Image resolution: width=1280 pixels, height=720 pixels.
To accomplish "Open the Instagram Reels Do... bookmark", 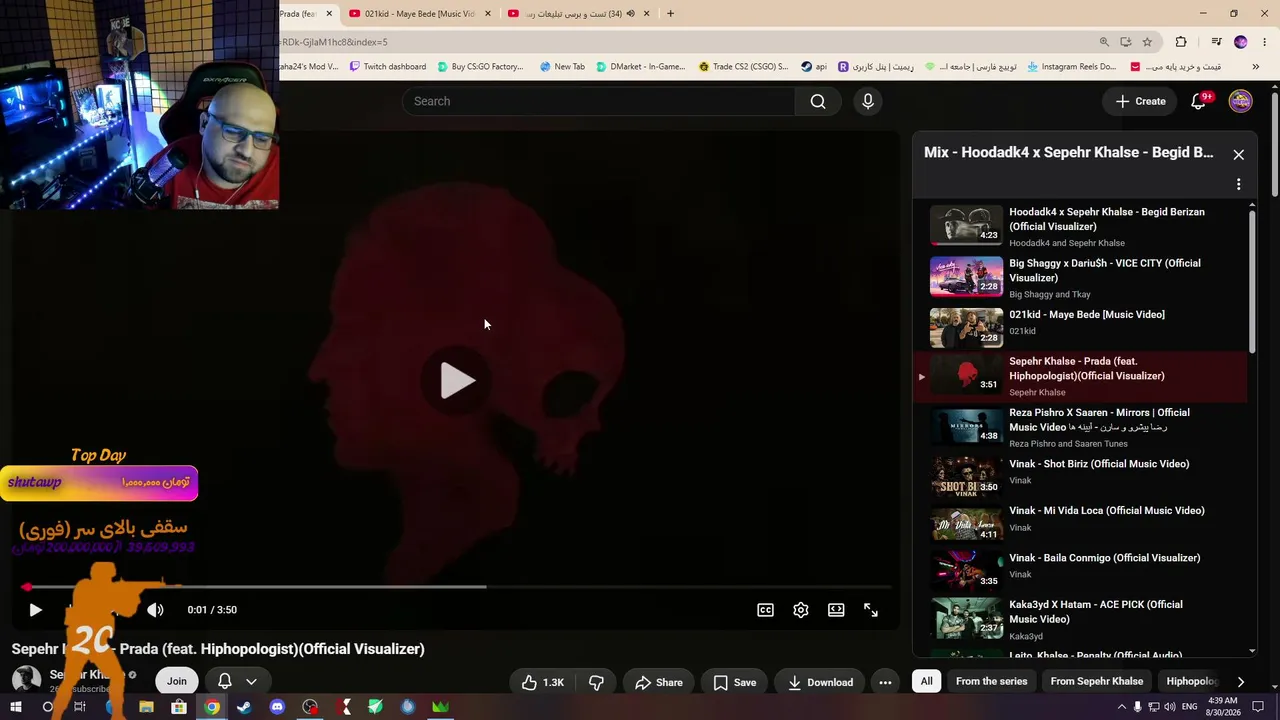I will [1070, 67].
